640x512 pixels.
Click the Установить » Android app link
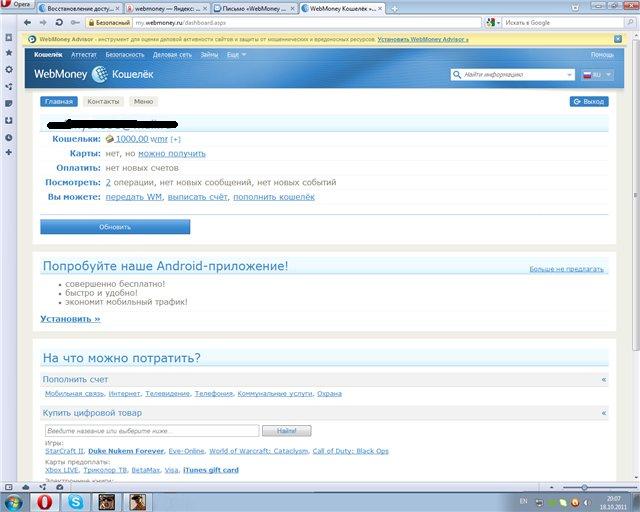70,319
